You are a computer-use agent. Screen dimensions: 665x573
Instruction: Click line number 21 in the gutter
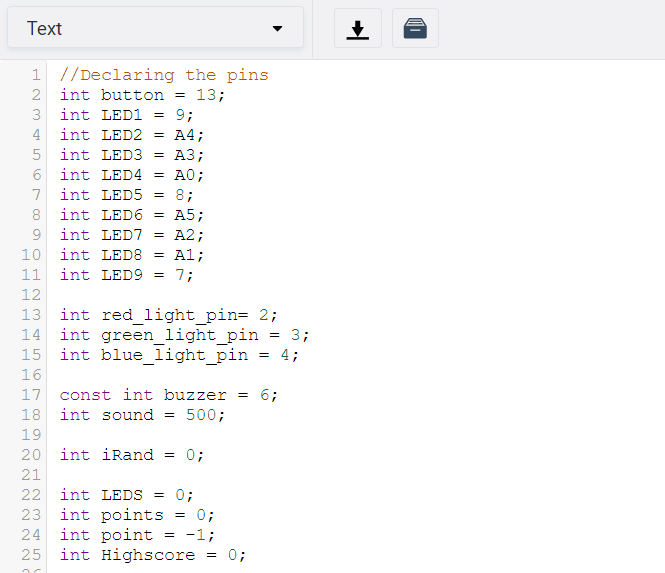(31, 475)
